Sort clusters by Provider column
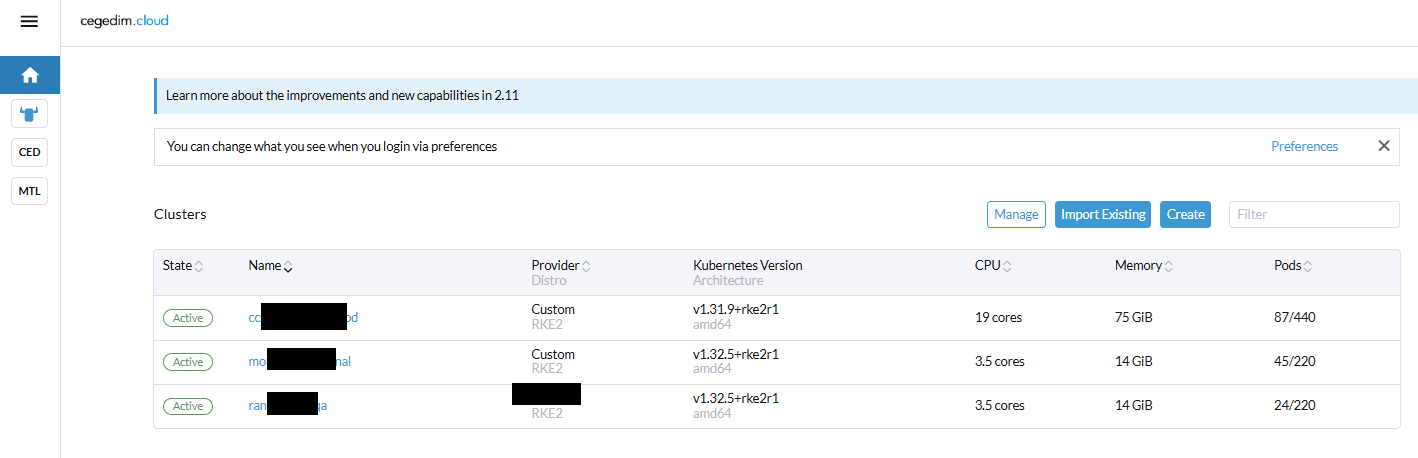 click(x=560, y=266)
